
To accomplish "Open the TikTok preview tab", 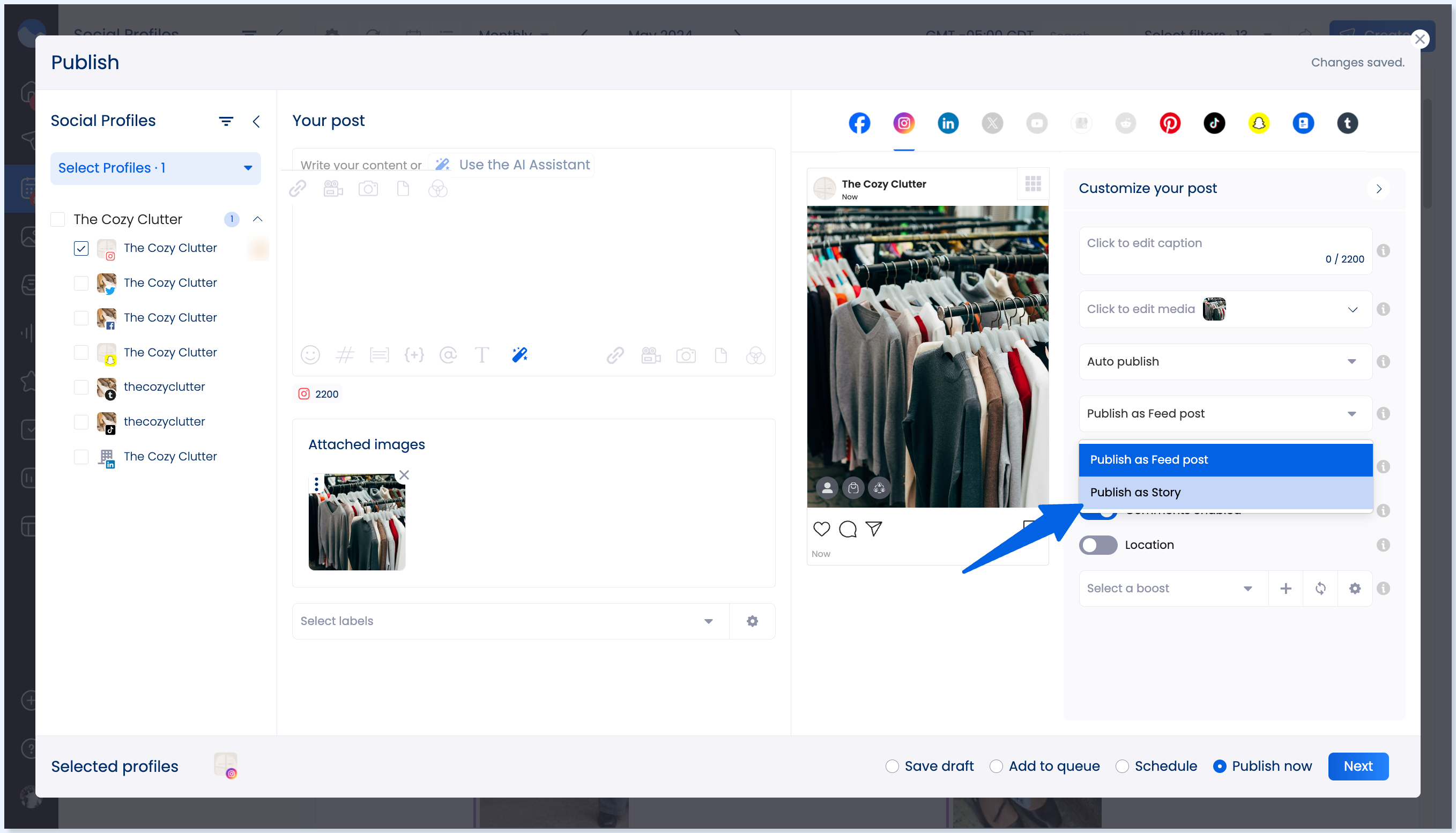I will [1214, 123].
